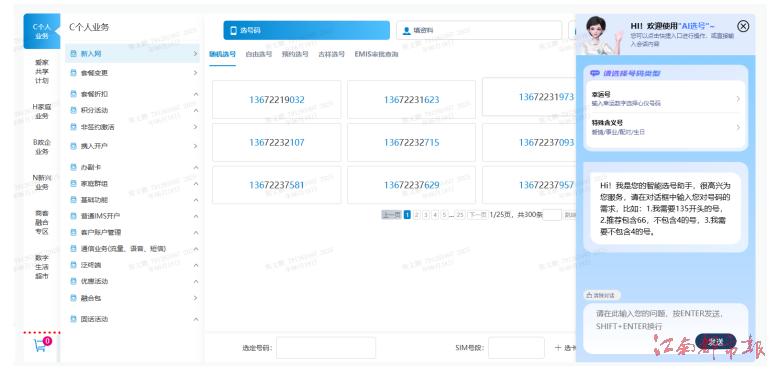This screenshot has height=371, width=776.
Task: Click the 发送 send button
Action: (x=716, y=341)
